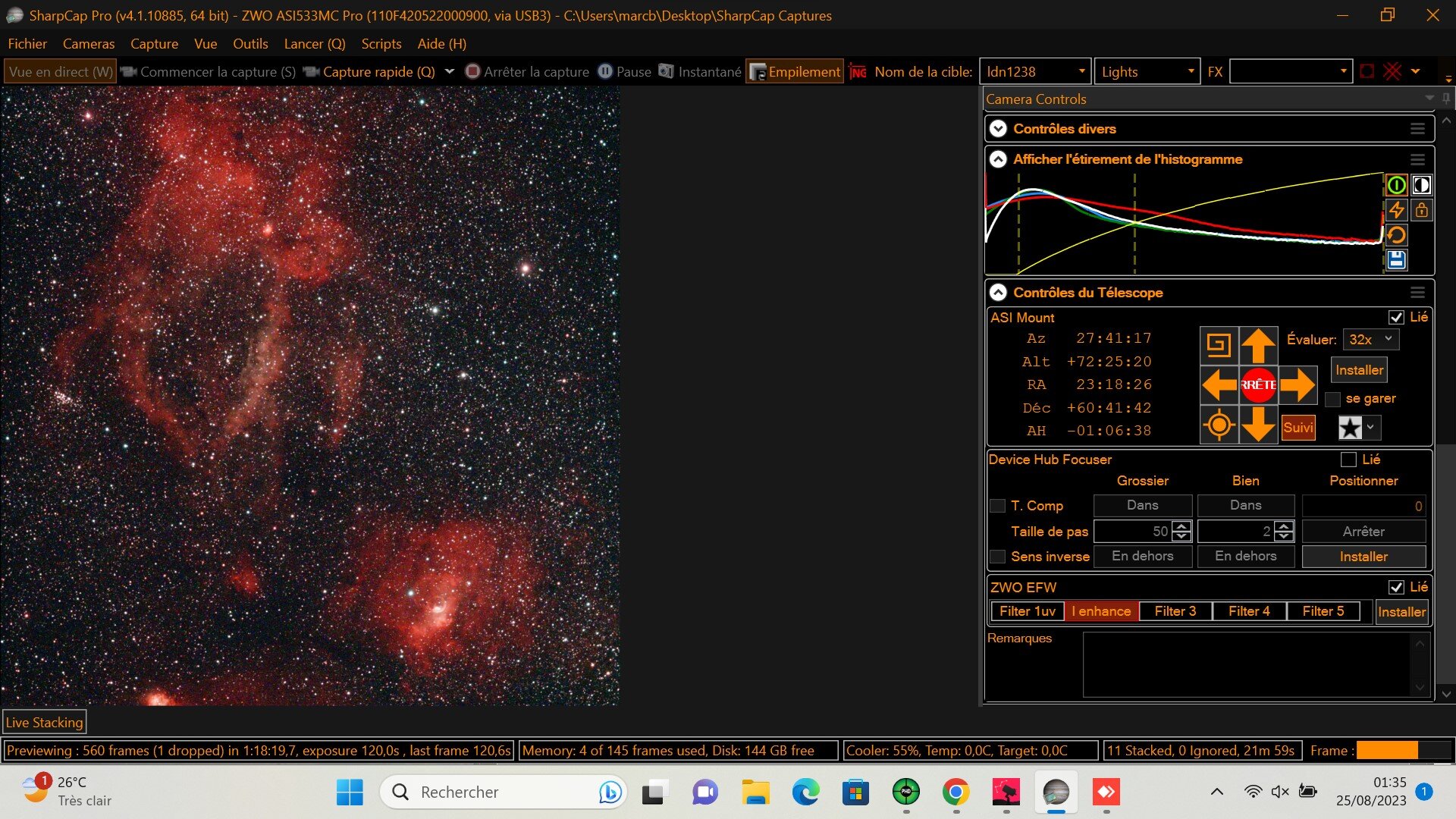Click the Empilement stacking button
The width and height of the screenshot is (1456, 819).
pos(795,72)
